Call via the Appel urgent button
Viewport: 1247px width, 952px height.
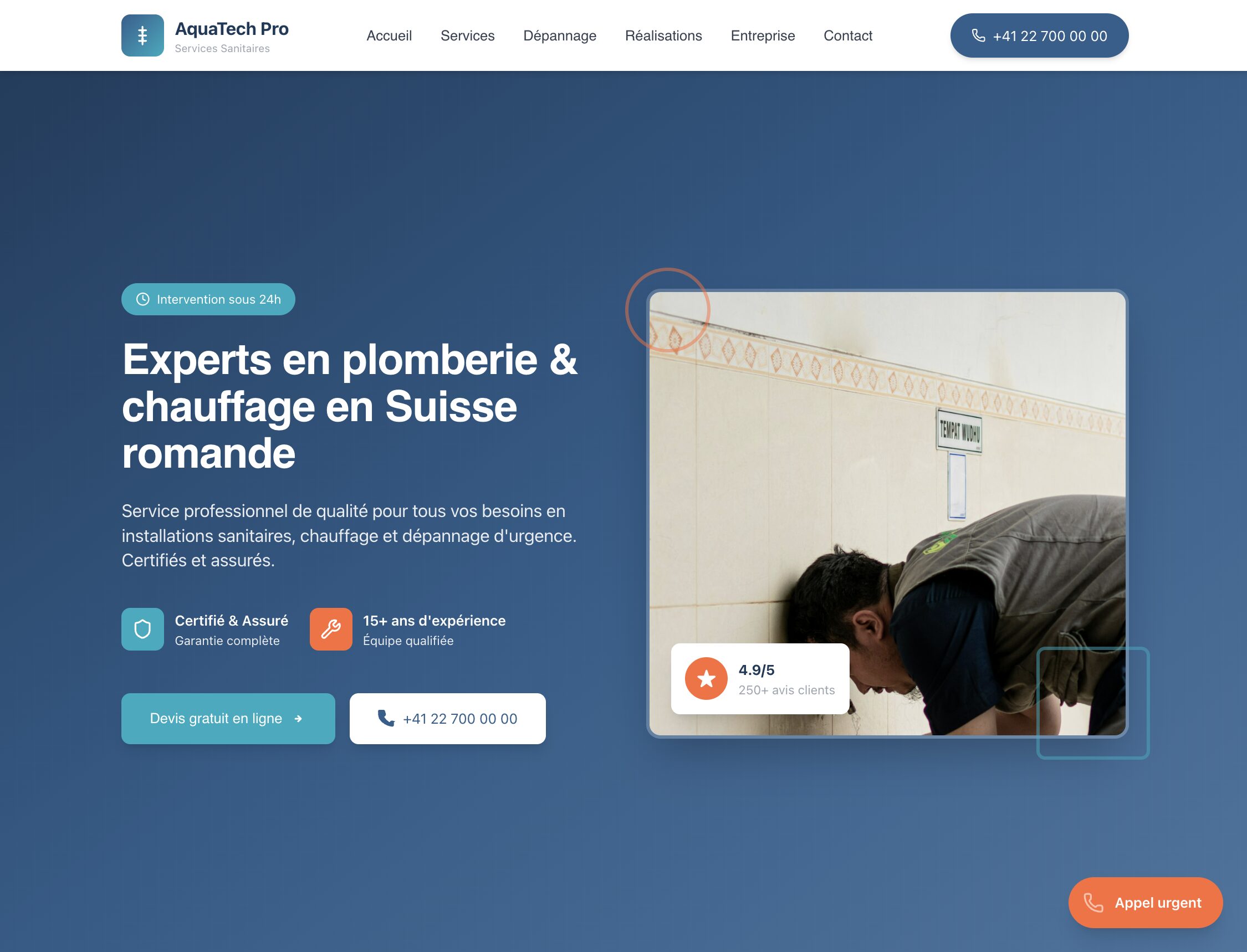pyautogui.click(x=1145, y=903)
